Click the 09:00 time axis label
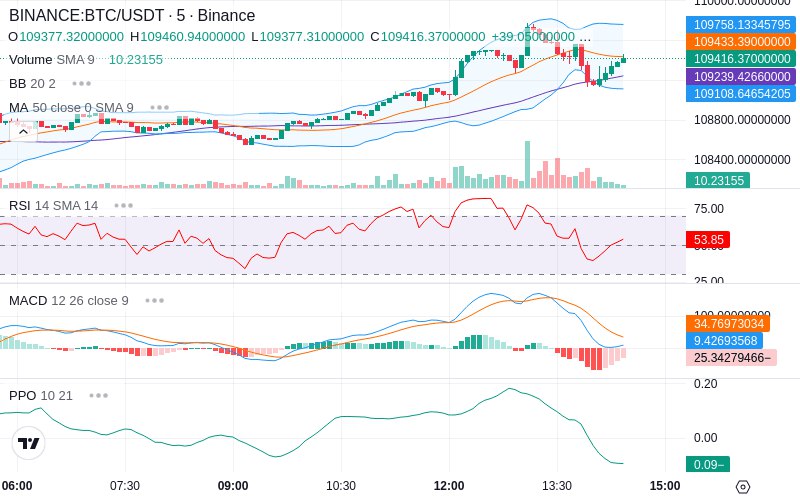The width and height of the screenshot is (800, 500). click(233, 486)
